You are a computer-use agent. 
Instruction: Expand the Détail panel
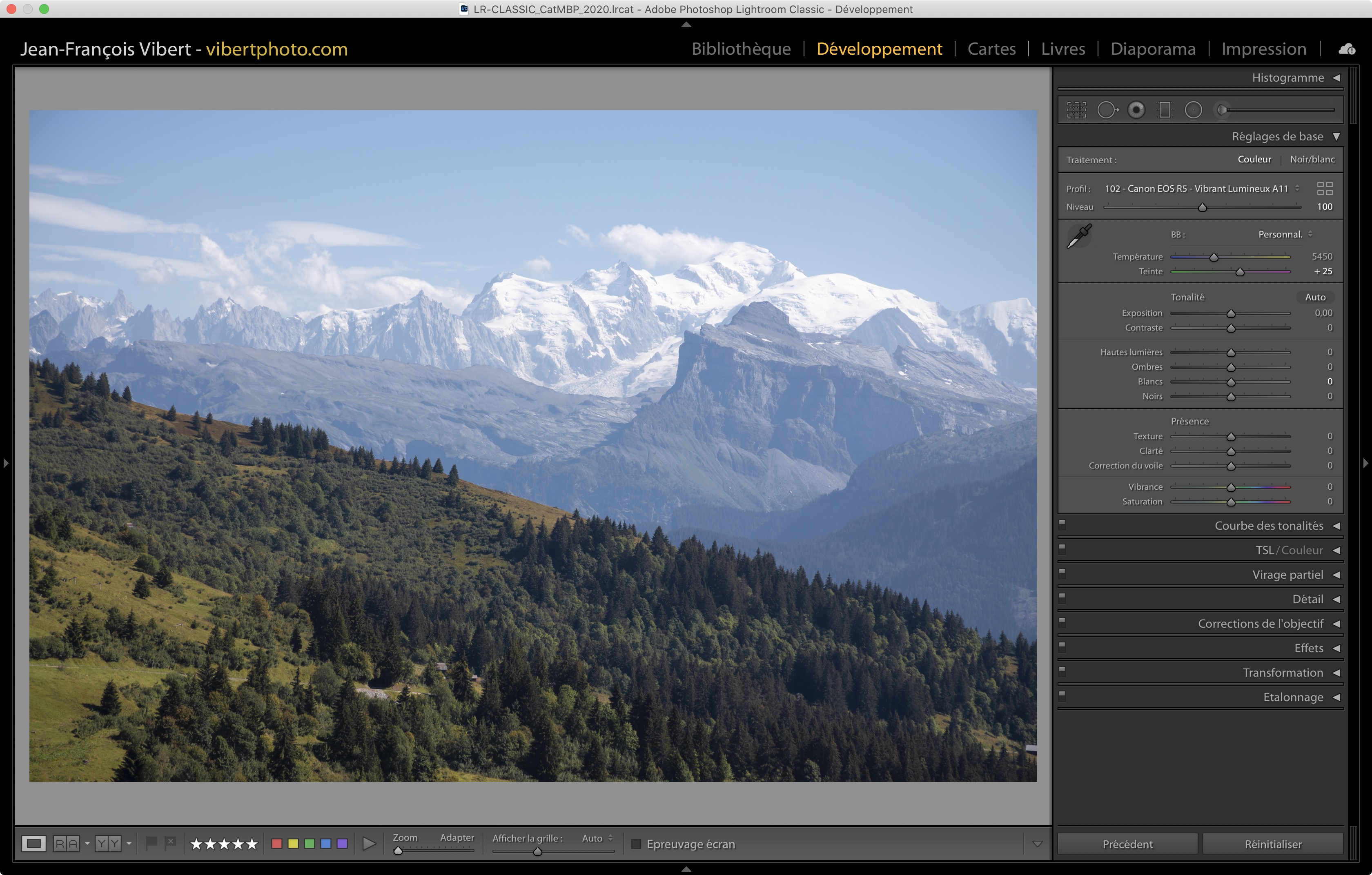tap(1307, 599)
